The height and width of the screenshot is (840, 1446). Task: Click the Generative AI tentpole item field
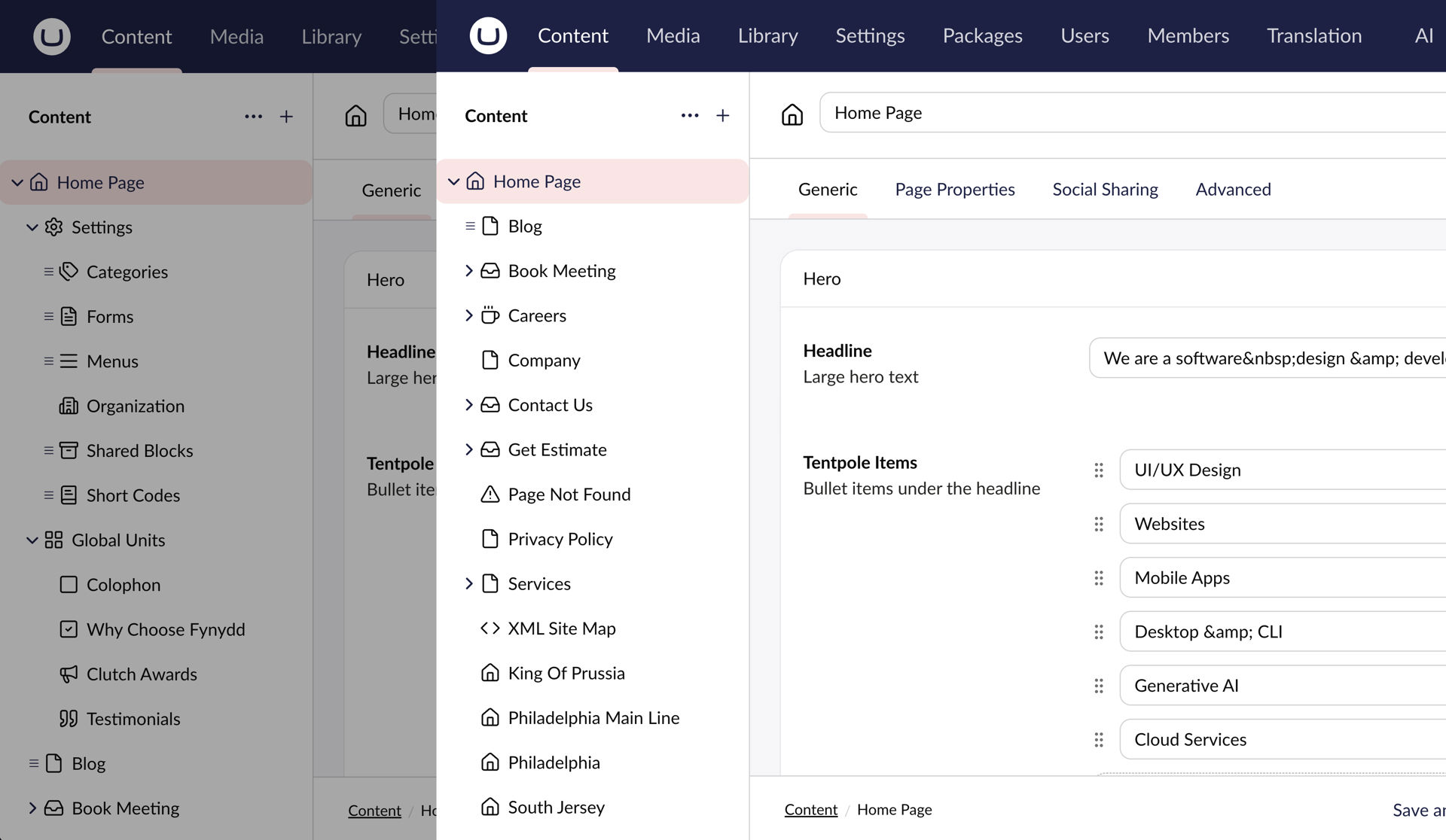tap(1283, 686)
